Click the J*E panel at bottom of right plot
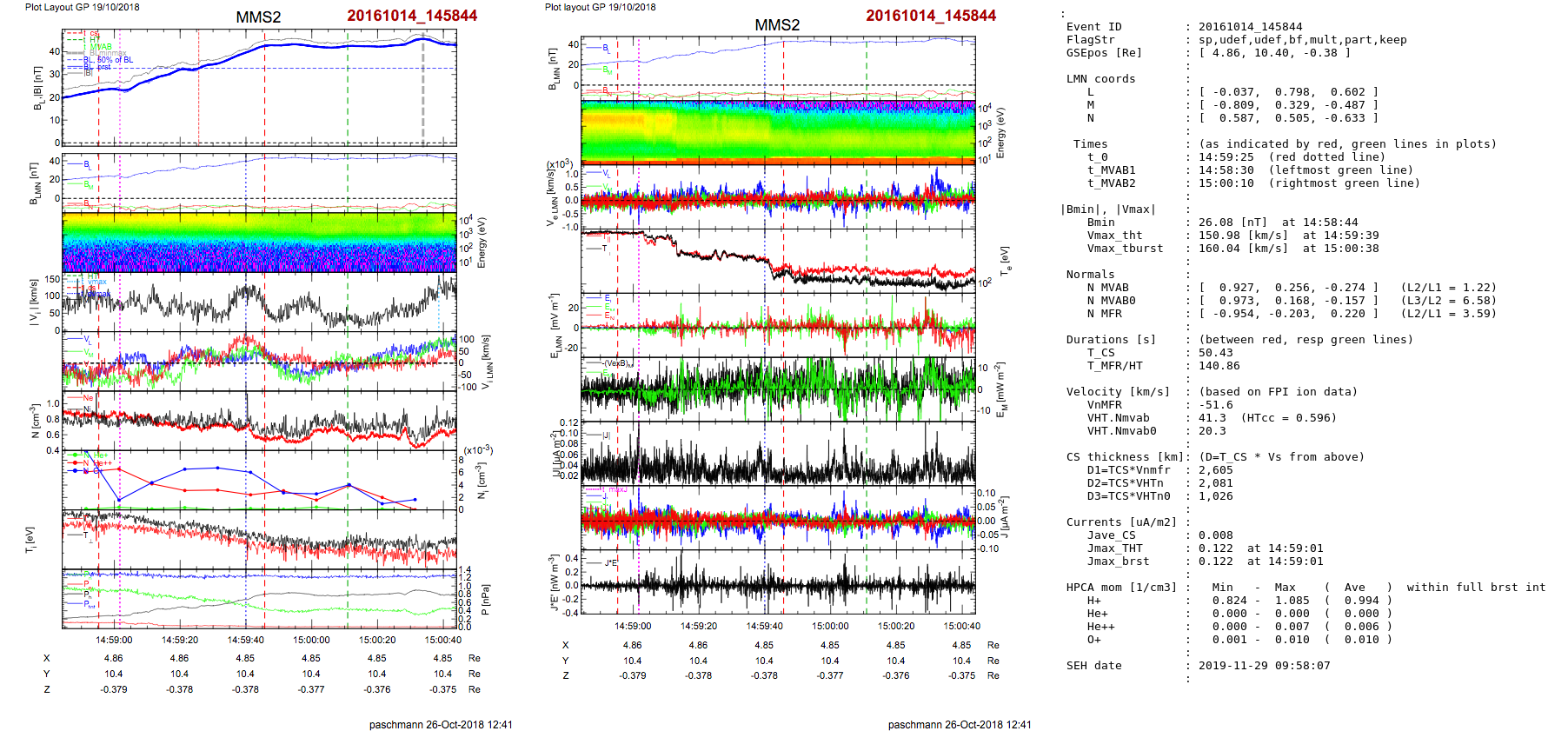Viewport: 1568px width, 731px height. [778, 584]
